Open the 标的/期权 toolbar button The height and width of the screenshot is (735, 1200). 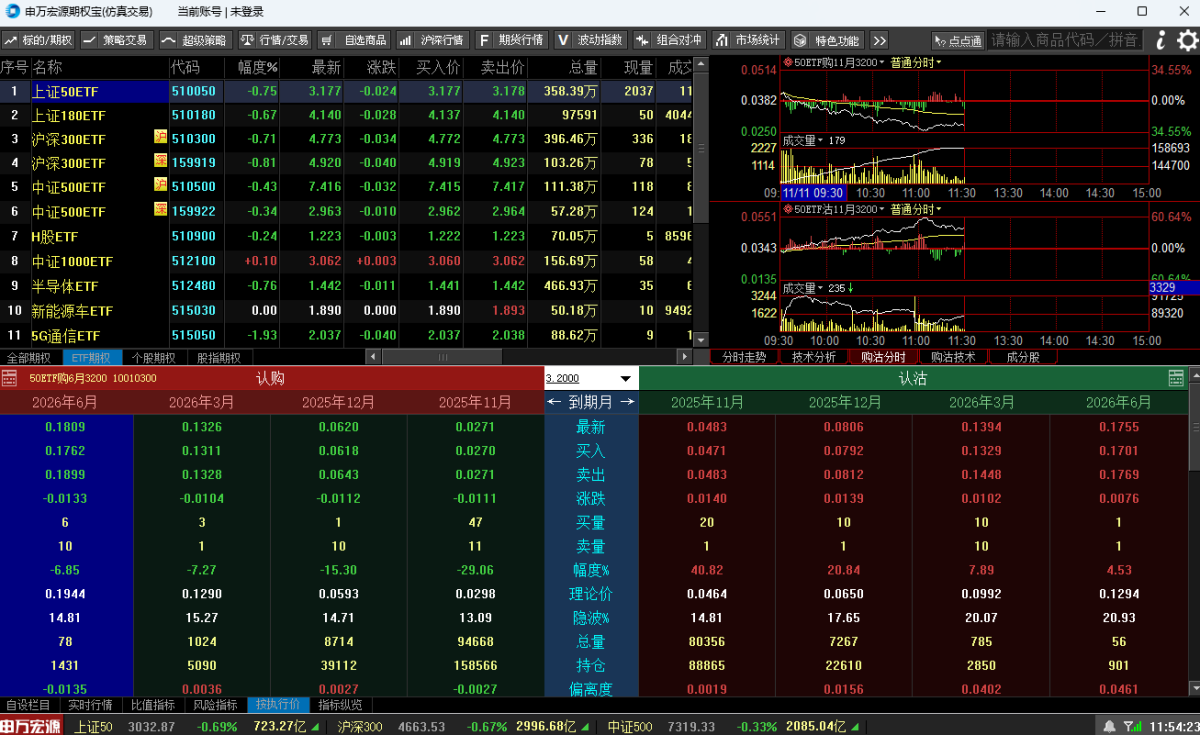[39, 40]
